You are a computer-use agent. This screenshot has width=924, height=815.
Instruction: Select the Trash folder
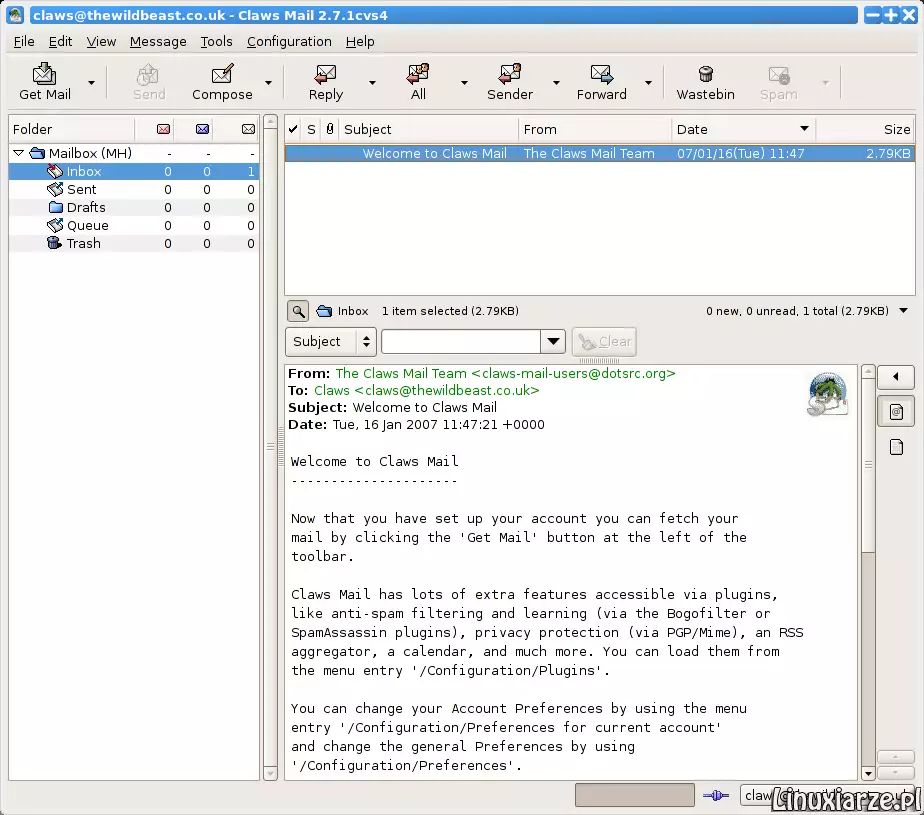(134, 243)
